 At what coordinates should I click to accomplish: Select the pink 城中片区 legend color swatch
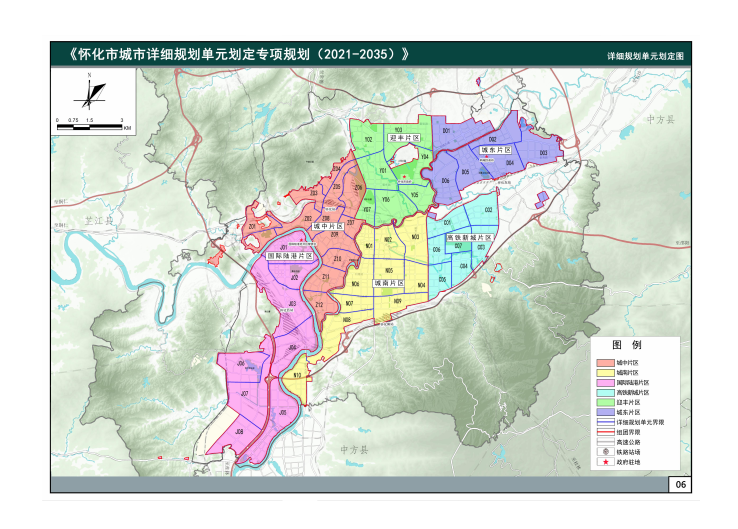[x=604, y=363]
